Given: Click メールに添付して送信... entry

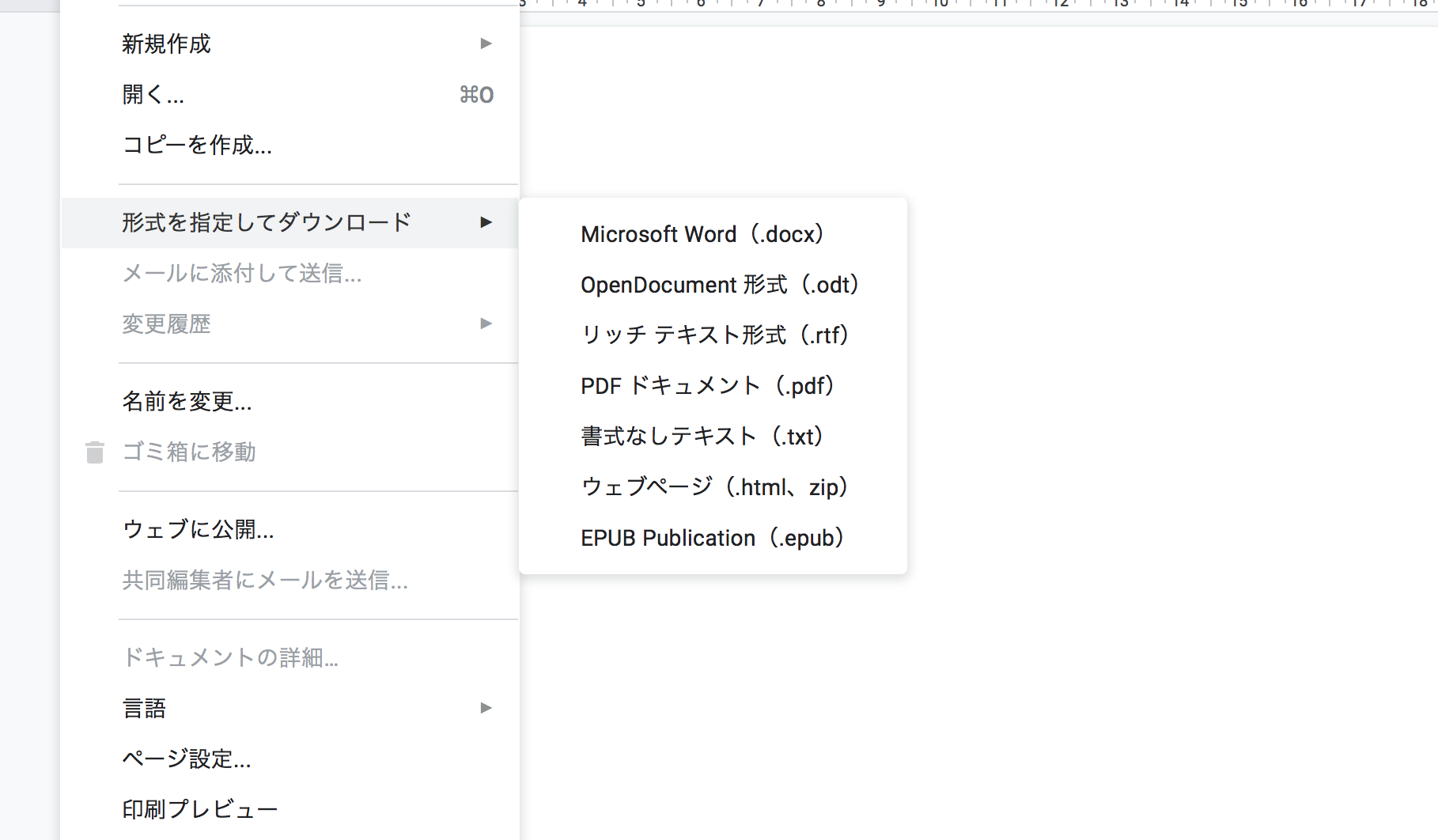Looking at the screenshot, I should pos(289,274).
